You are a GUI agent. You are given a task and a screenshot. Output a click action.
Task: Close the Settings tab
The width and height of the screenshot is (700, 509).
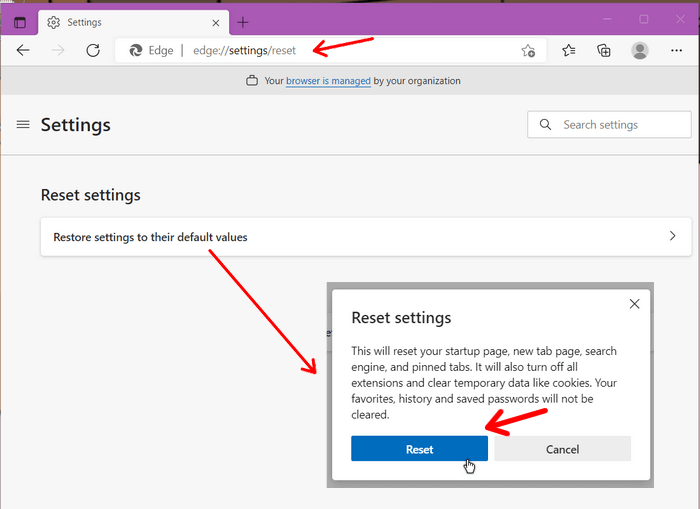tap(216, 23)
